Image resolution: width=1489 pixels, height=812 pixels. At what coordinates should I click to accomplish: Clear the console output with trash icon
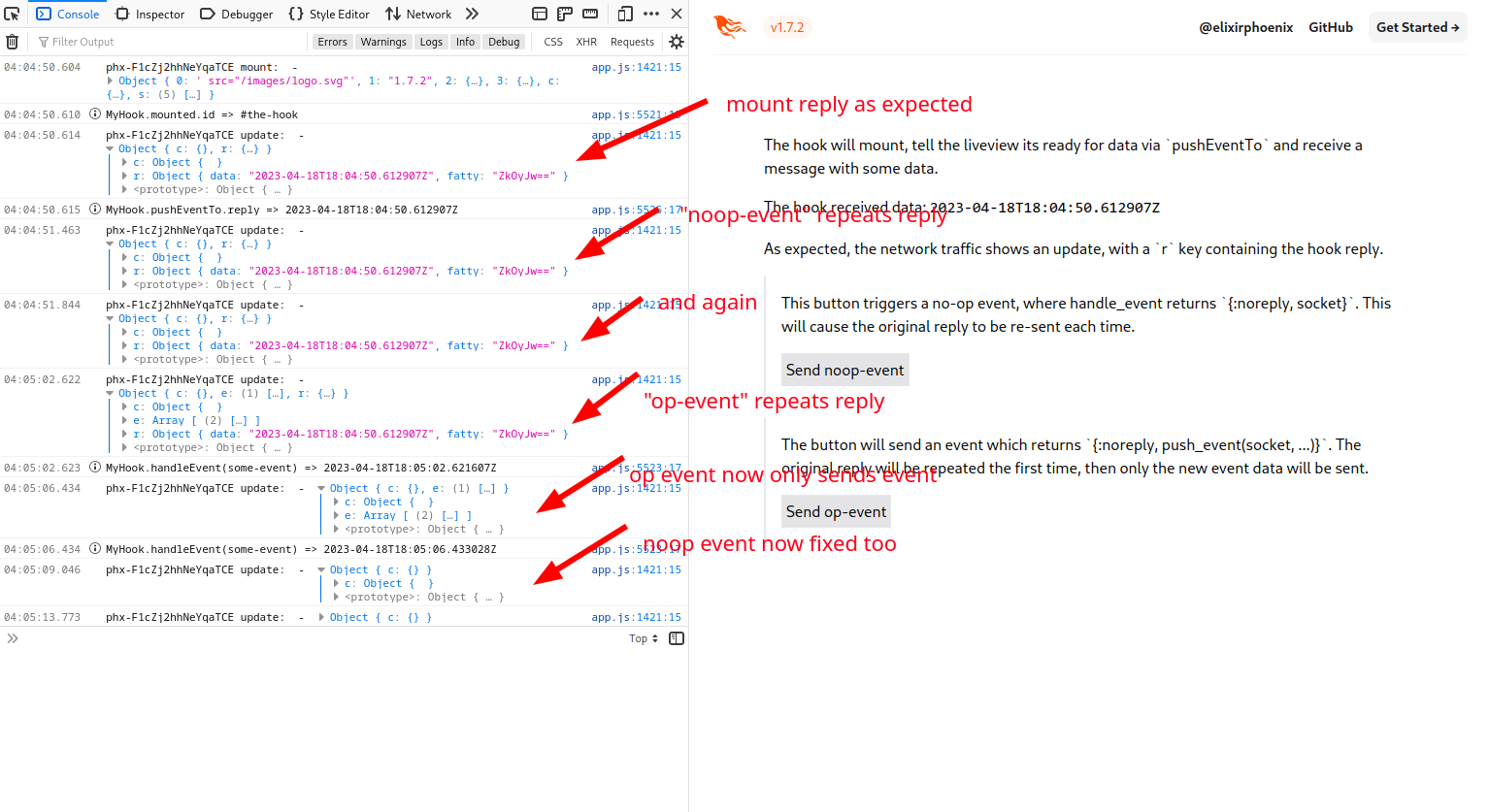tap(12, 41)
